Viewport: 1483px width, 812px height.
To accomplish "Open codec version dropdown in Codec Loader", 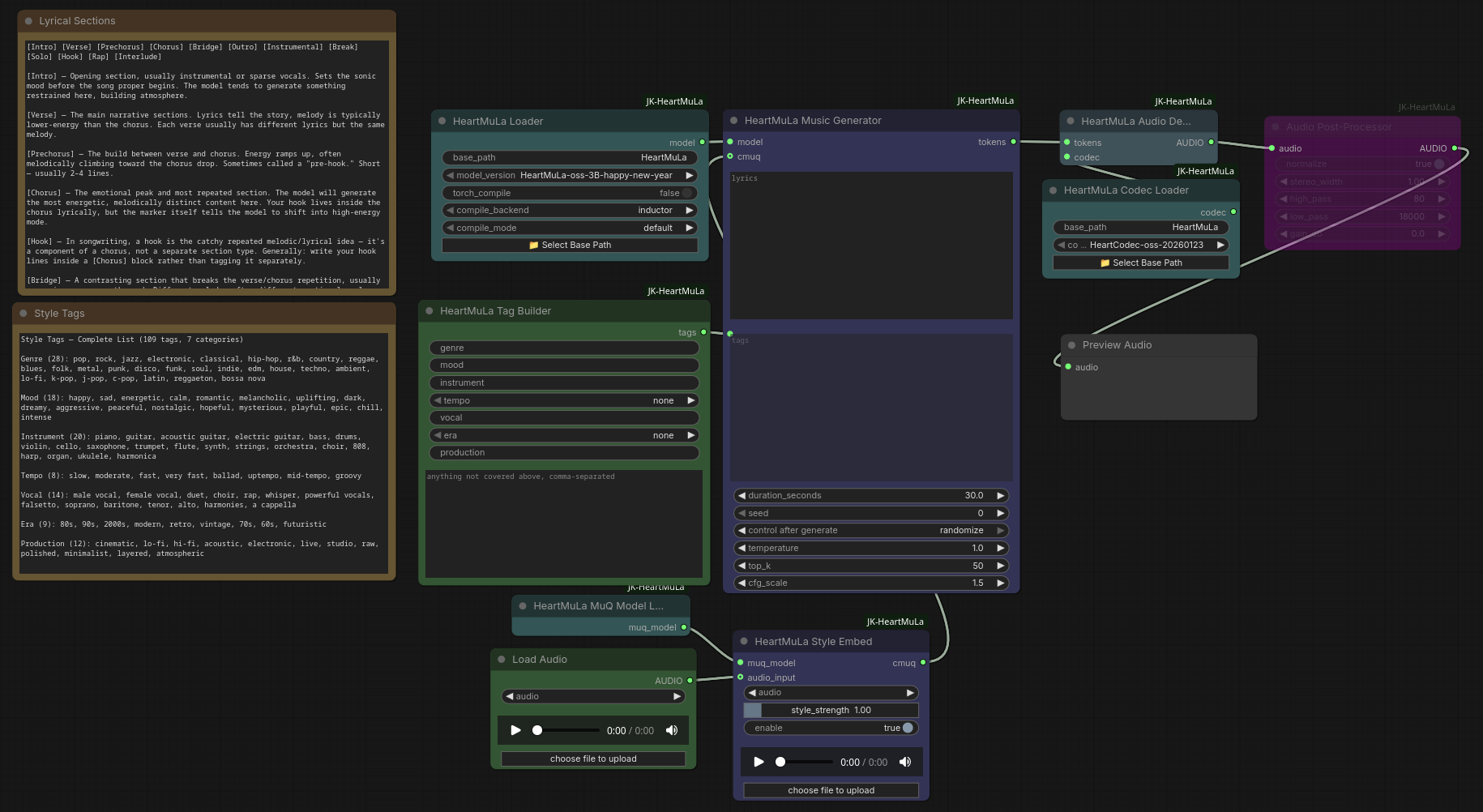I will point(1141,245).
